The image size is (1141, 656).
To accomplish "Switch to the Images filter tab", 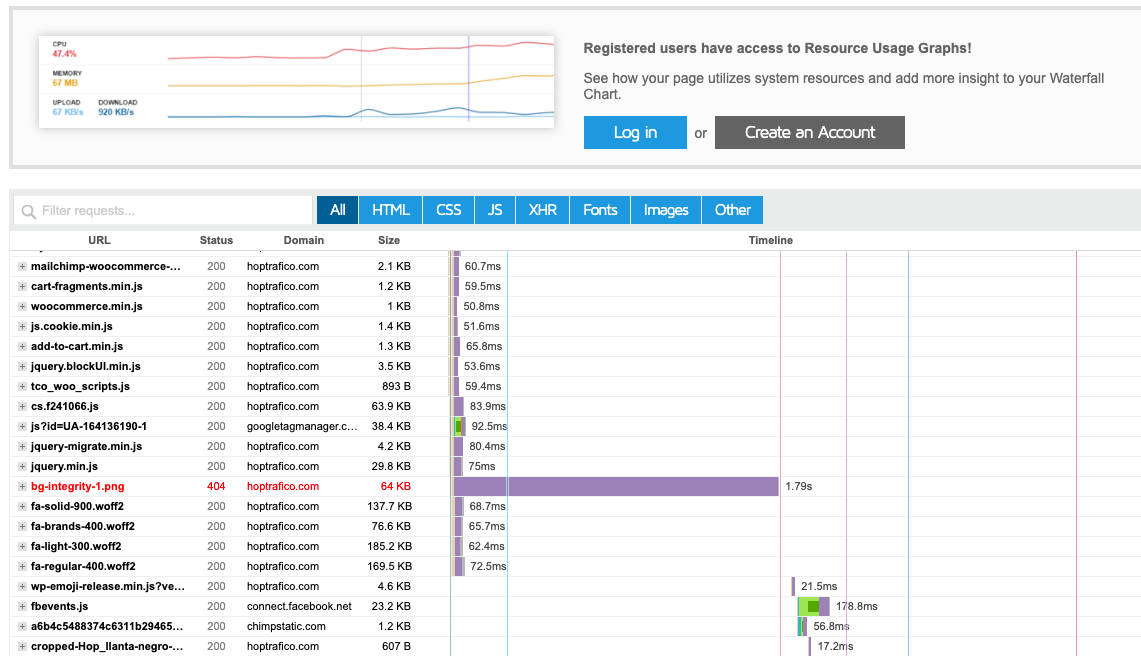I will click(666, 210).
